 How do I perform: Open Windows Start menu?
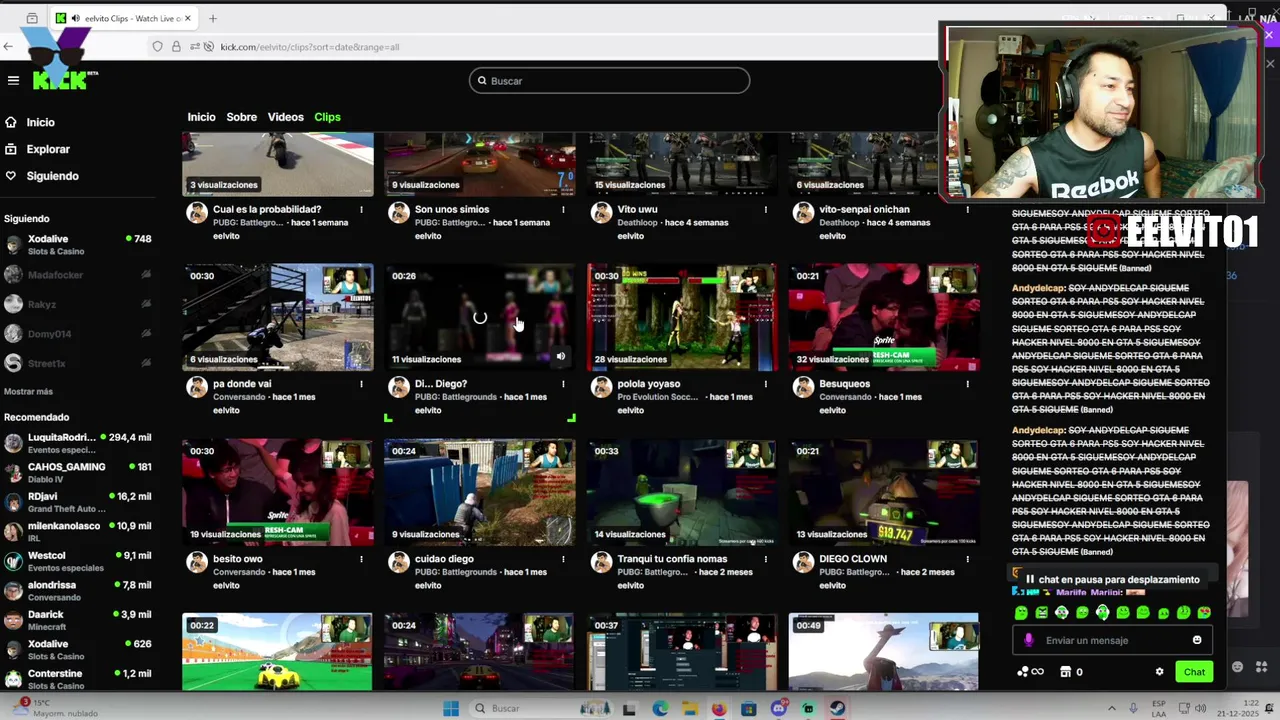pos(451,709)
